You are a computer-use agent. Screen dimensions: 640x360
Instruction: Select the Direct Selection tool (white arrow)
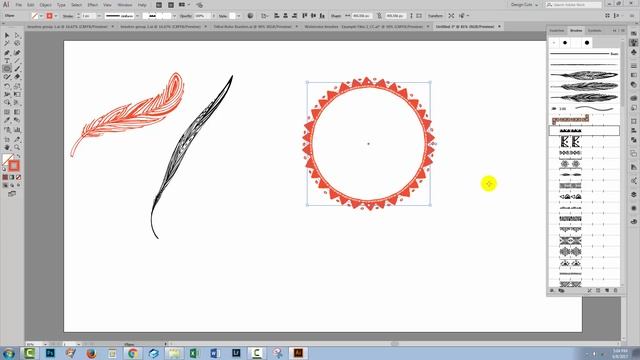pyautogui.click(x=17, y=36)
